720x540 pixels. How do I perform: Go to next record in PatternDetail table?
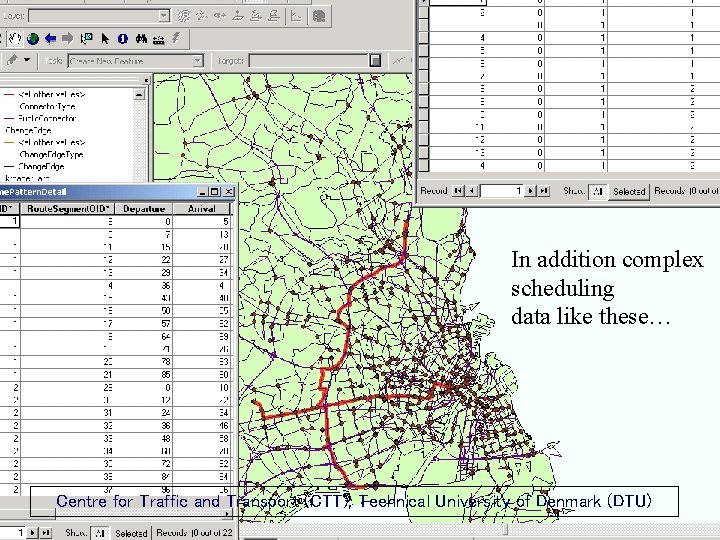33,533
